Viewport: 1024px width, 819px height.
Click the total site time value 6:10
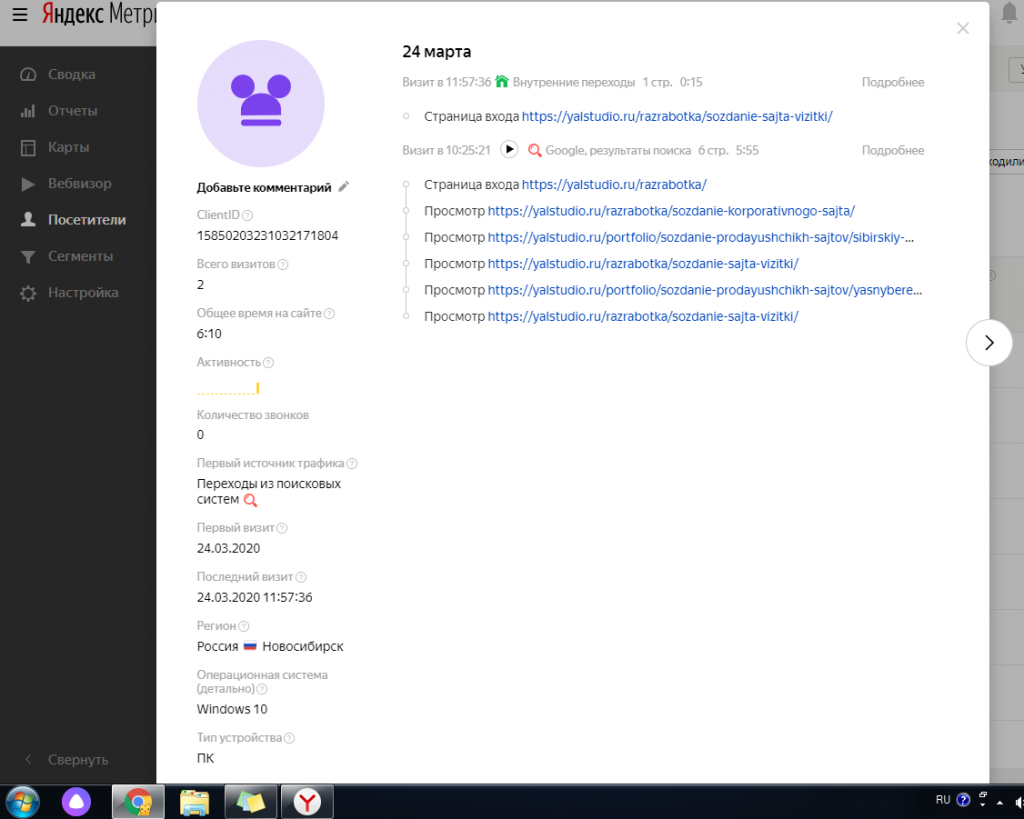tap(209, 334)
